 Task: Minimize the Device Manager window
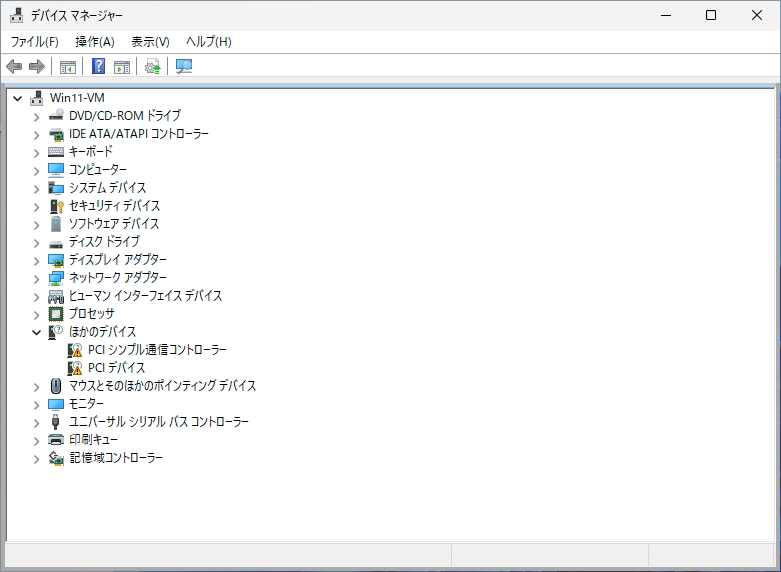pyautogui.click(x=666, y=15)
